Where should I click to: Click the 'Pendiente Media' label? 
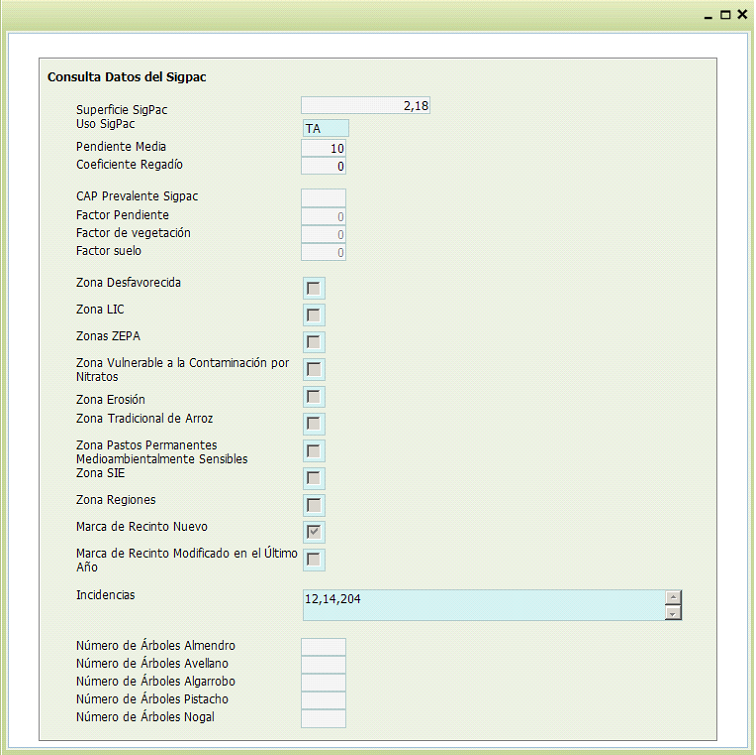coord(121,147)
